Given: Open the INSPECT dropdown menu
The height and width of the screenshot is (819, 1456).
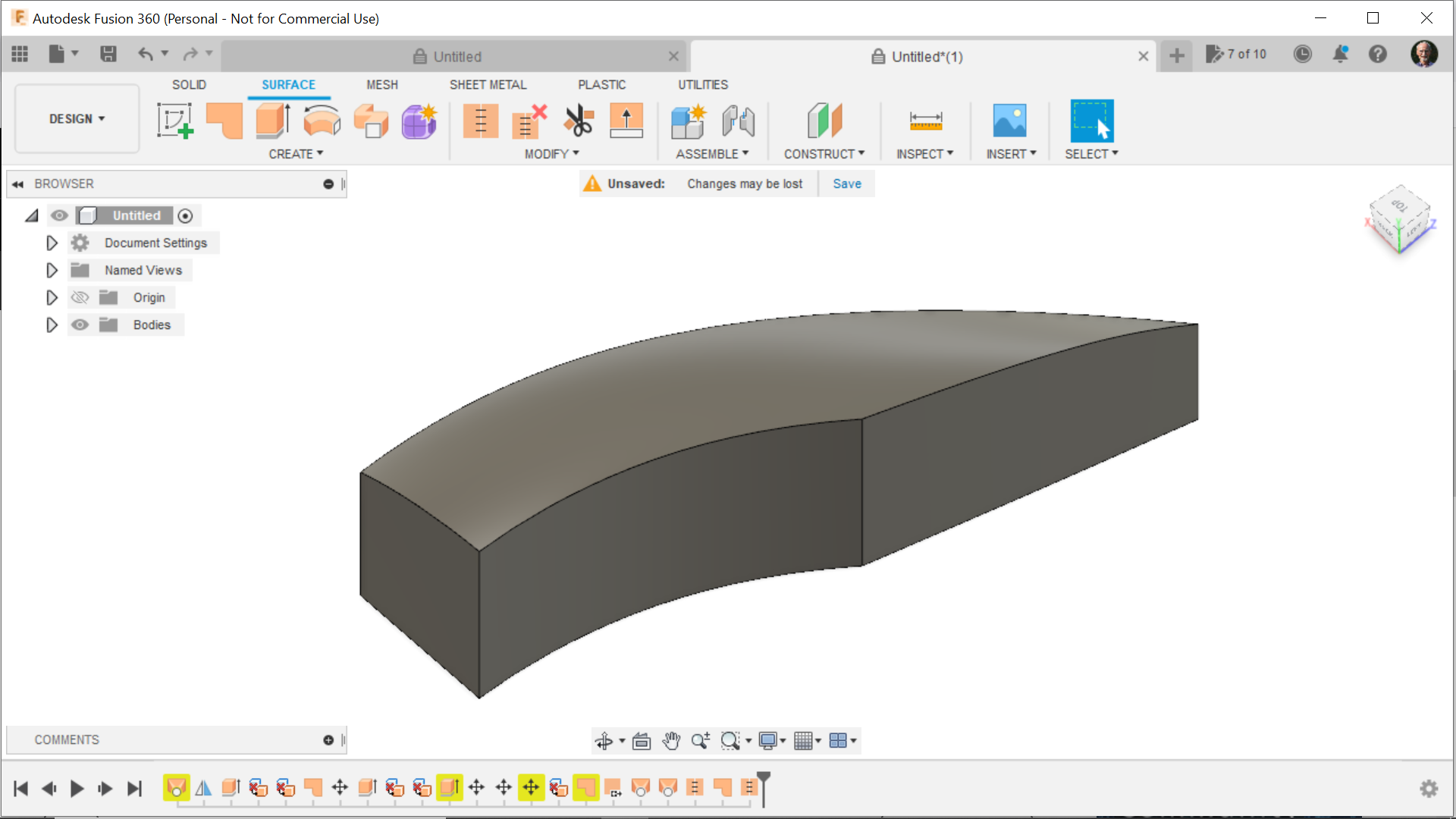Looking at the screenshot, I should 925,154.
